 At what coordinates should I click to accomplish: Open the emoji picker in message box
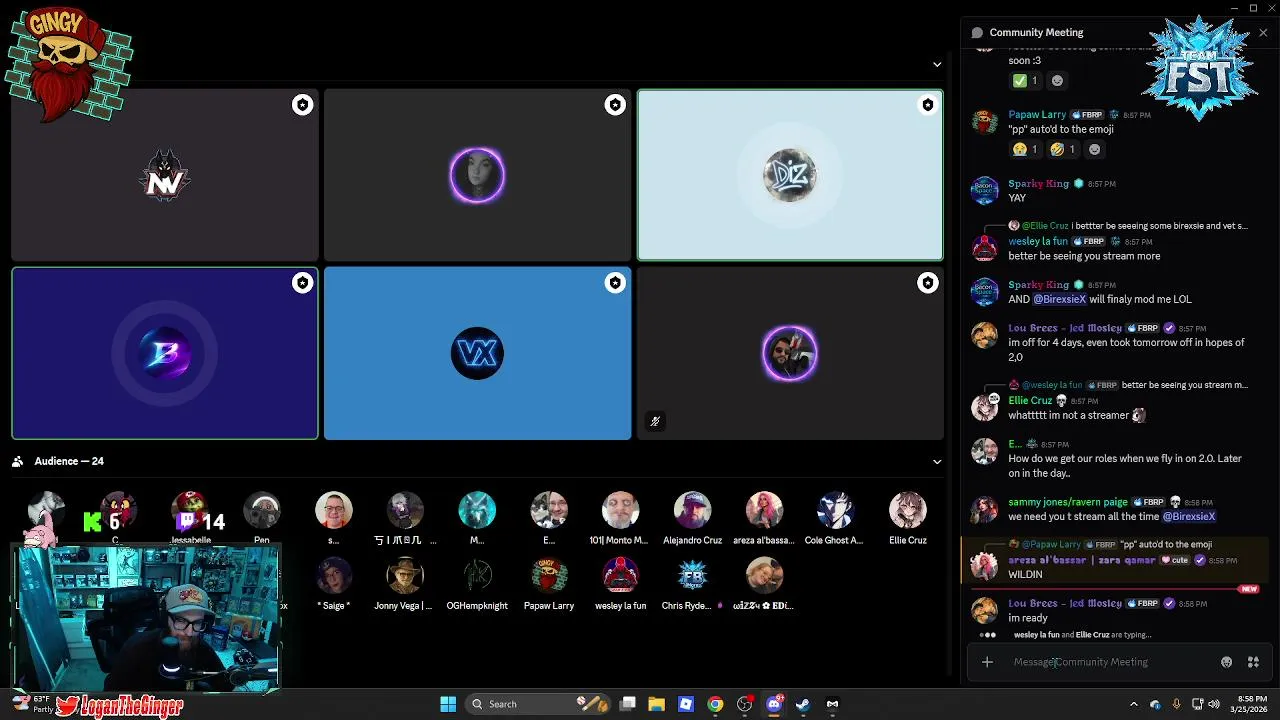tap(1226, 662)
